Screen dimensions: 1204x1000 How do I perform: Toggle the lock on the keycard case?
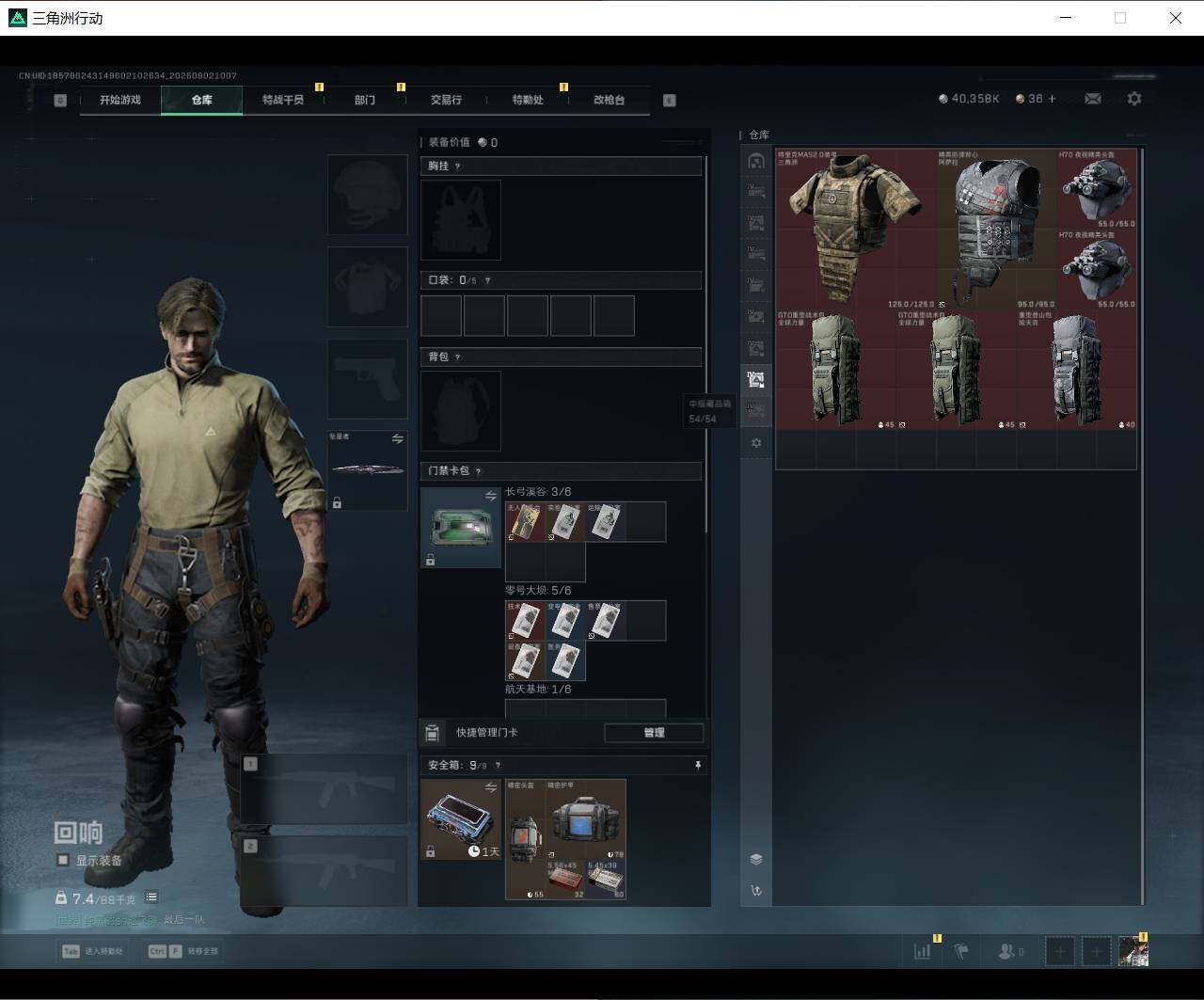coord(430,560)
